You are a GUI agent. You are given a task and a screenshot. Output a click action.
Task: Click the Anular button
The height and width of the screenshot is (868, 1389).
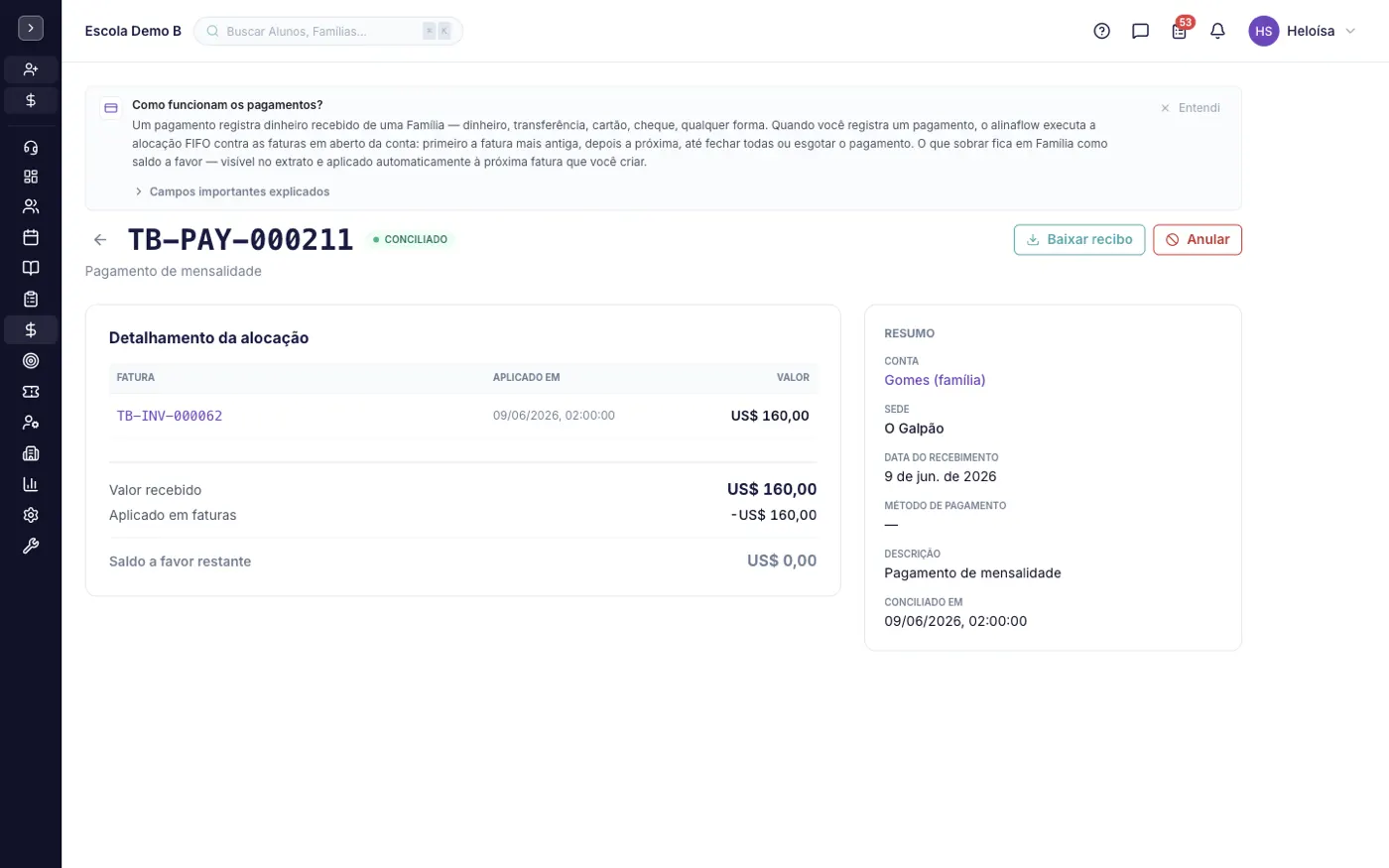click(1198, 239)
